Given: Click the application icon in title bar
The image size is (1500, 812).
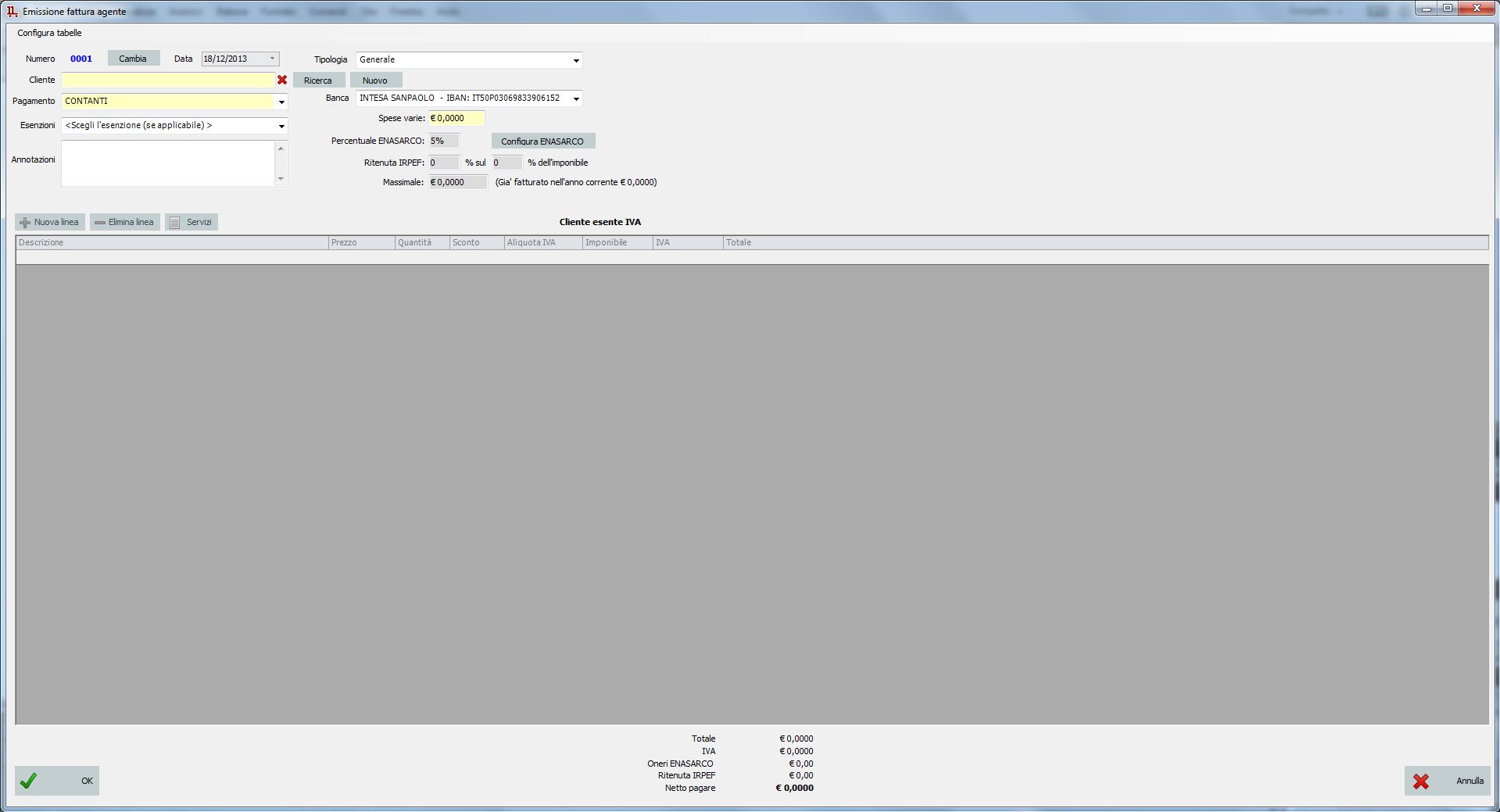Looking at the screenshot, I should 12,12.
